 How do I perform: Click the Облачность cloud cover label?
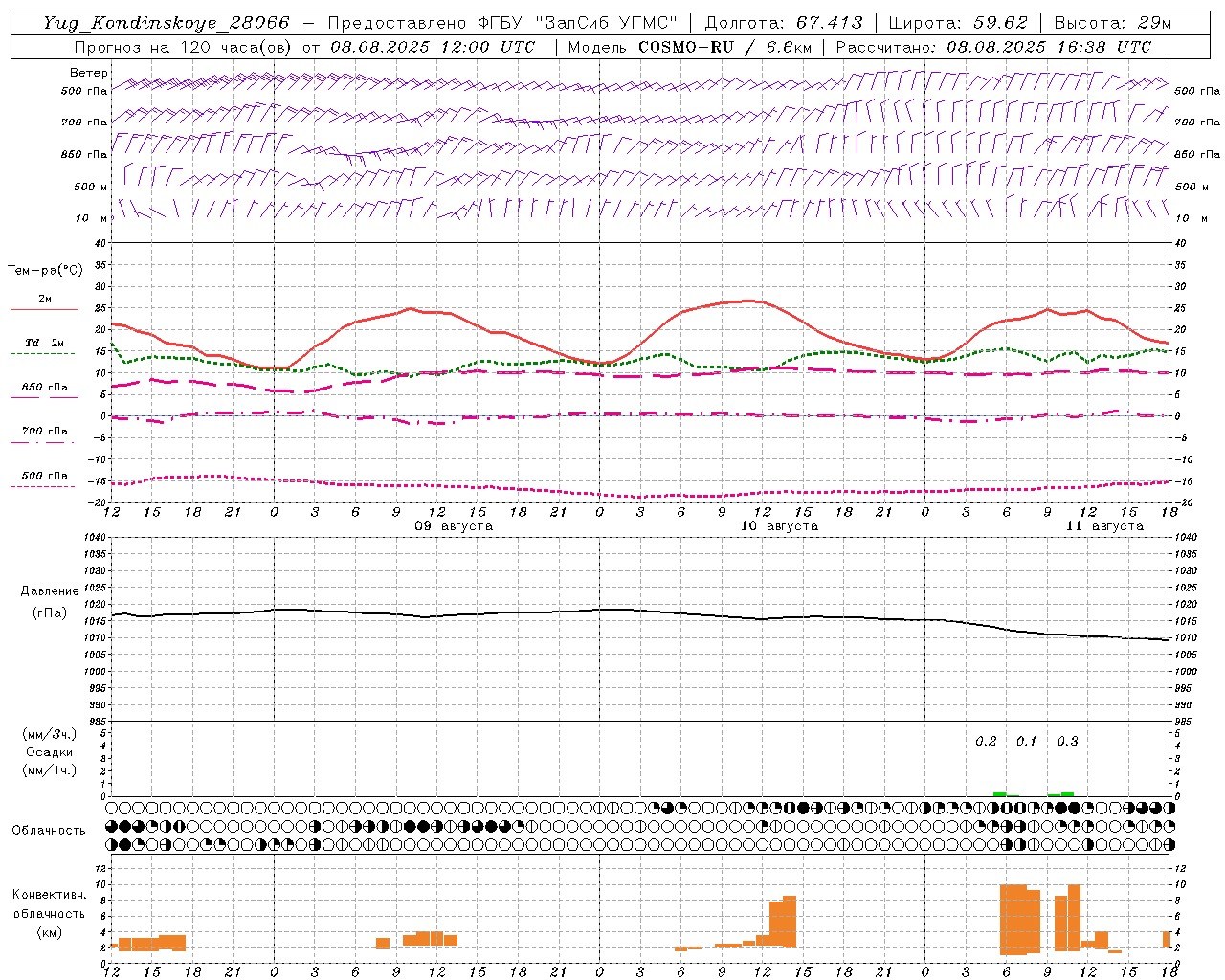pyautogui.click(x=49, y=831)
